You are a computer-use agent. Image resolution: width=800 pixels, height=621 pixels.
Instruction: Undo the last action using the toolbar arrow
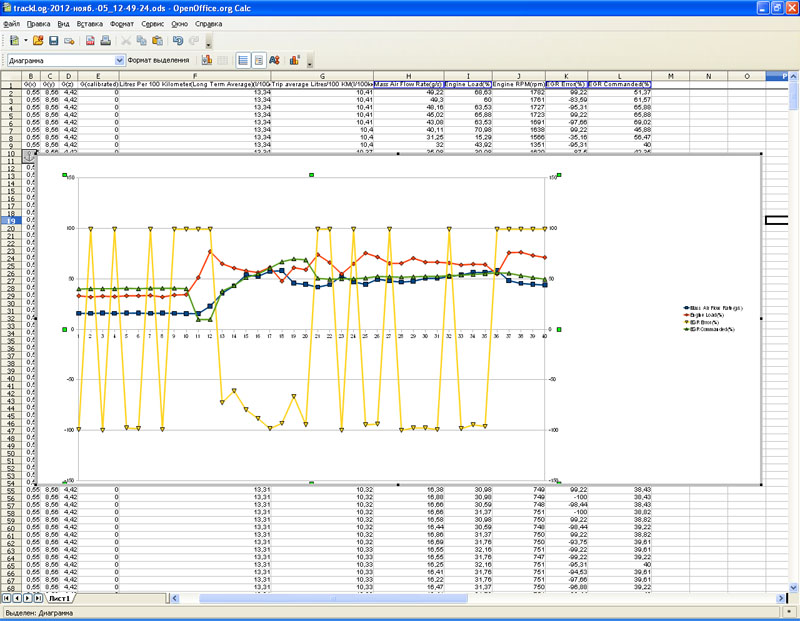tap(178, 41)
